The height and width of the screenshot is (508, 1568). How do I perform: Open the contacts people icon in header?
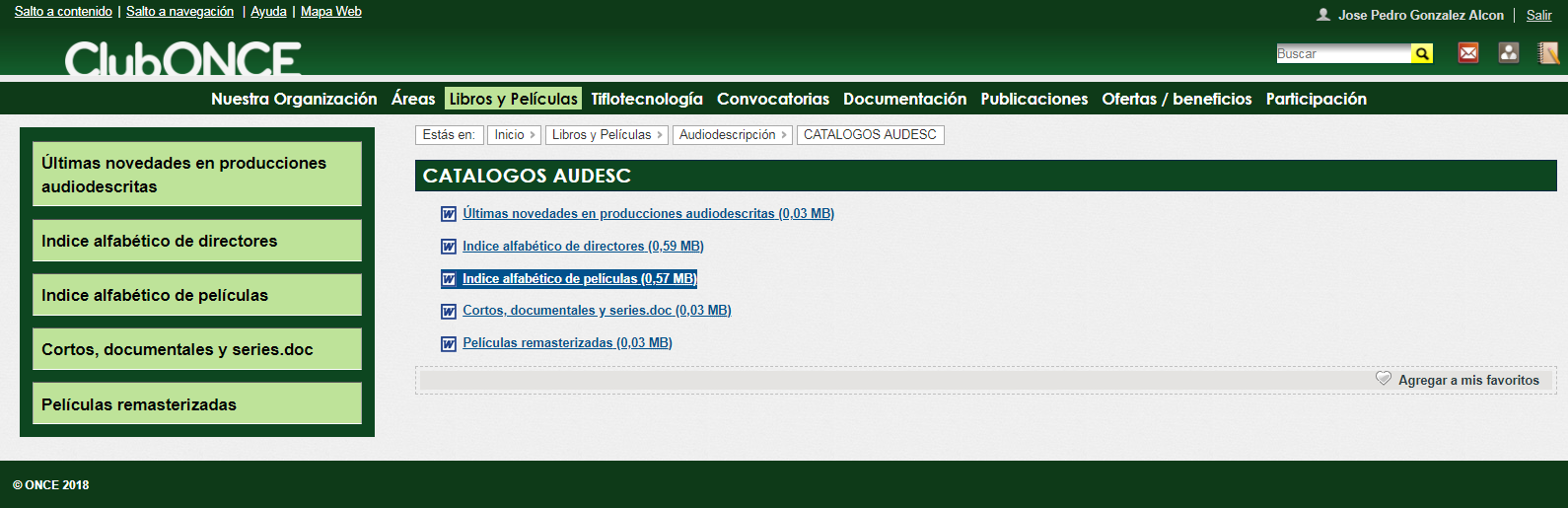(1509, 53)
